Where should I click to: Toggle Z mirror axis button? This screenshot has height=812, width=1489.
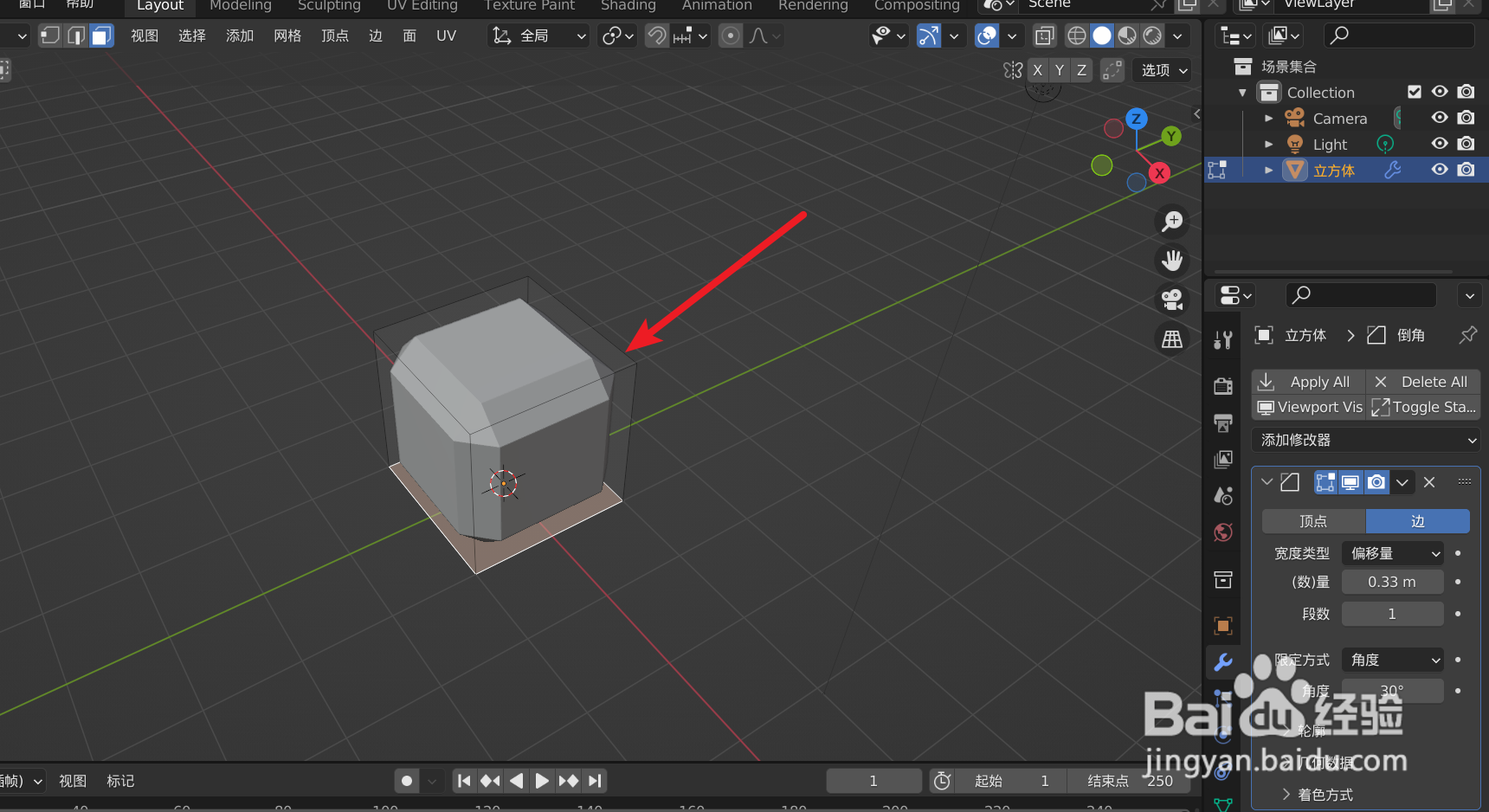(x=1081, y=70)
